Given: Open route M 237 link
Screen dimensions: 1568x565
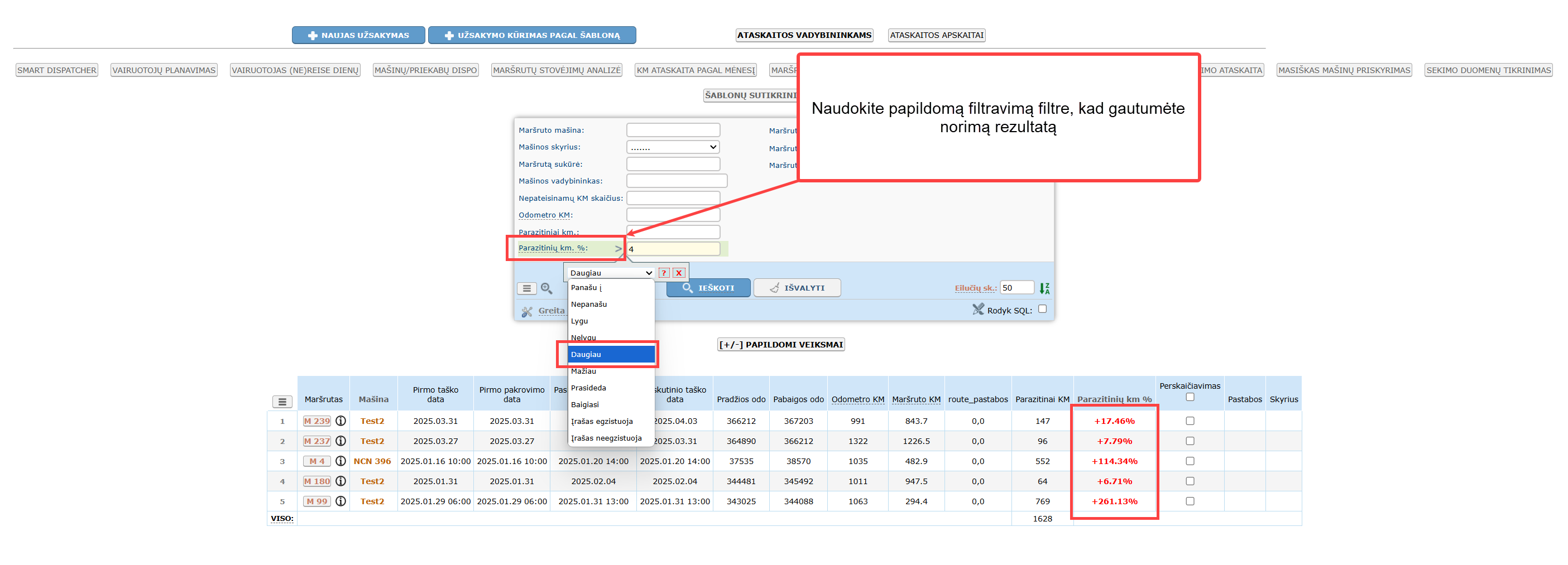Looking at the screenshot, I should [x=317, y=441].
